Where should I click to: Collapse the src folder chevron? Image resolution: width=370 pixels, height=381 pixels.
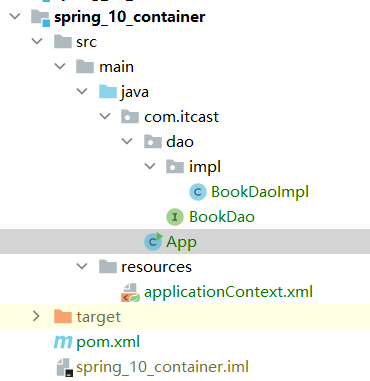coord(37,41)
